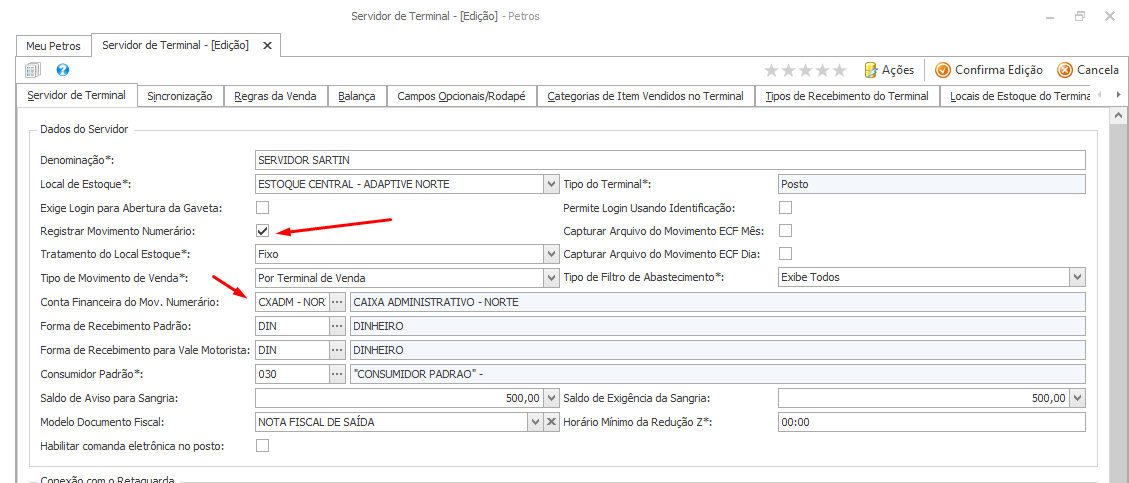This screenshot has width=1129, height=483.
Task: Enable Capturar Arquivo do Movimento ECF Mês
Action: click(x=786, y=231)
